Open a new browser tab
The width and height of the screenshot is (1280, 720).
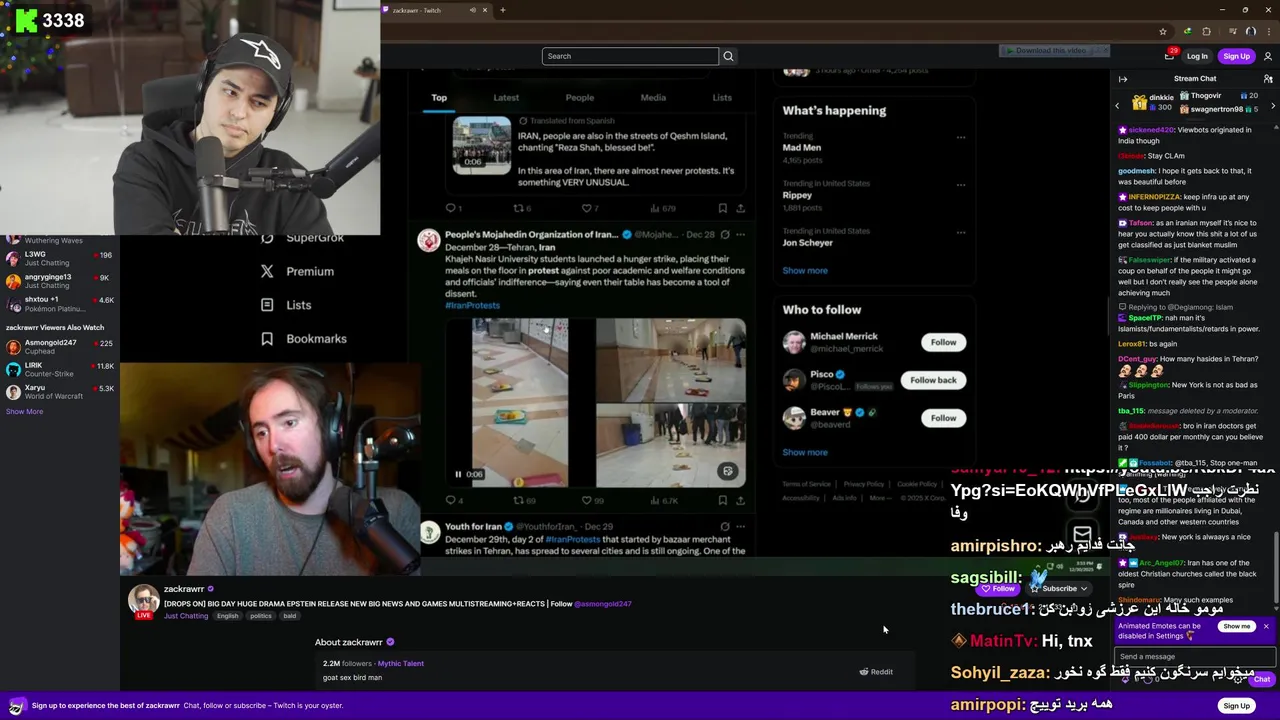(503, 10)
